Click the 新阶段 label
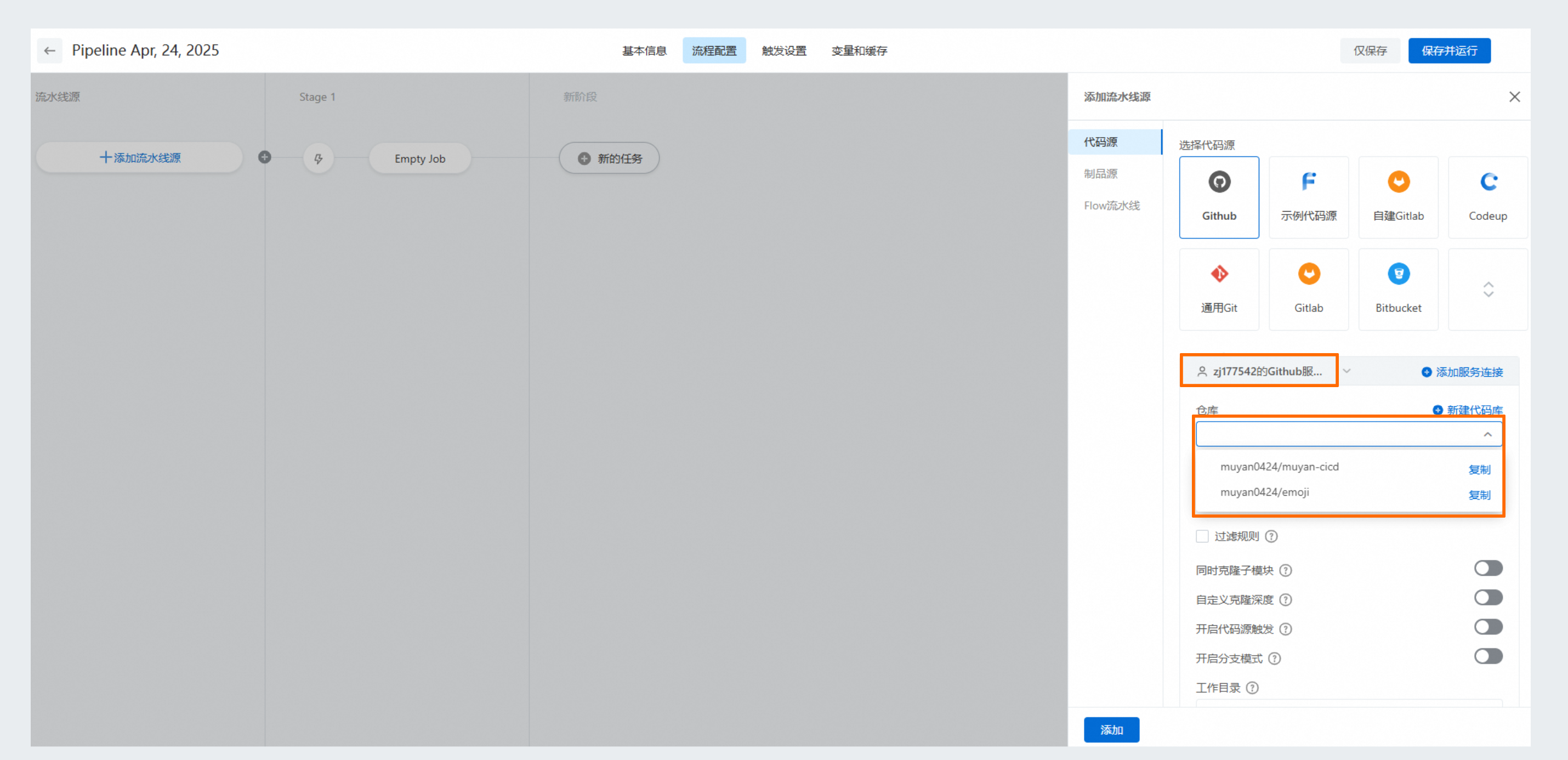 click(x=580, y=97)
